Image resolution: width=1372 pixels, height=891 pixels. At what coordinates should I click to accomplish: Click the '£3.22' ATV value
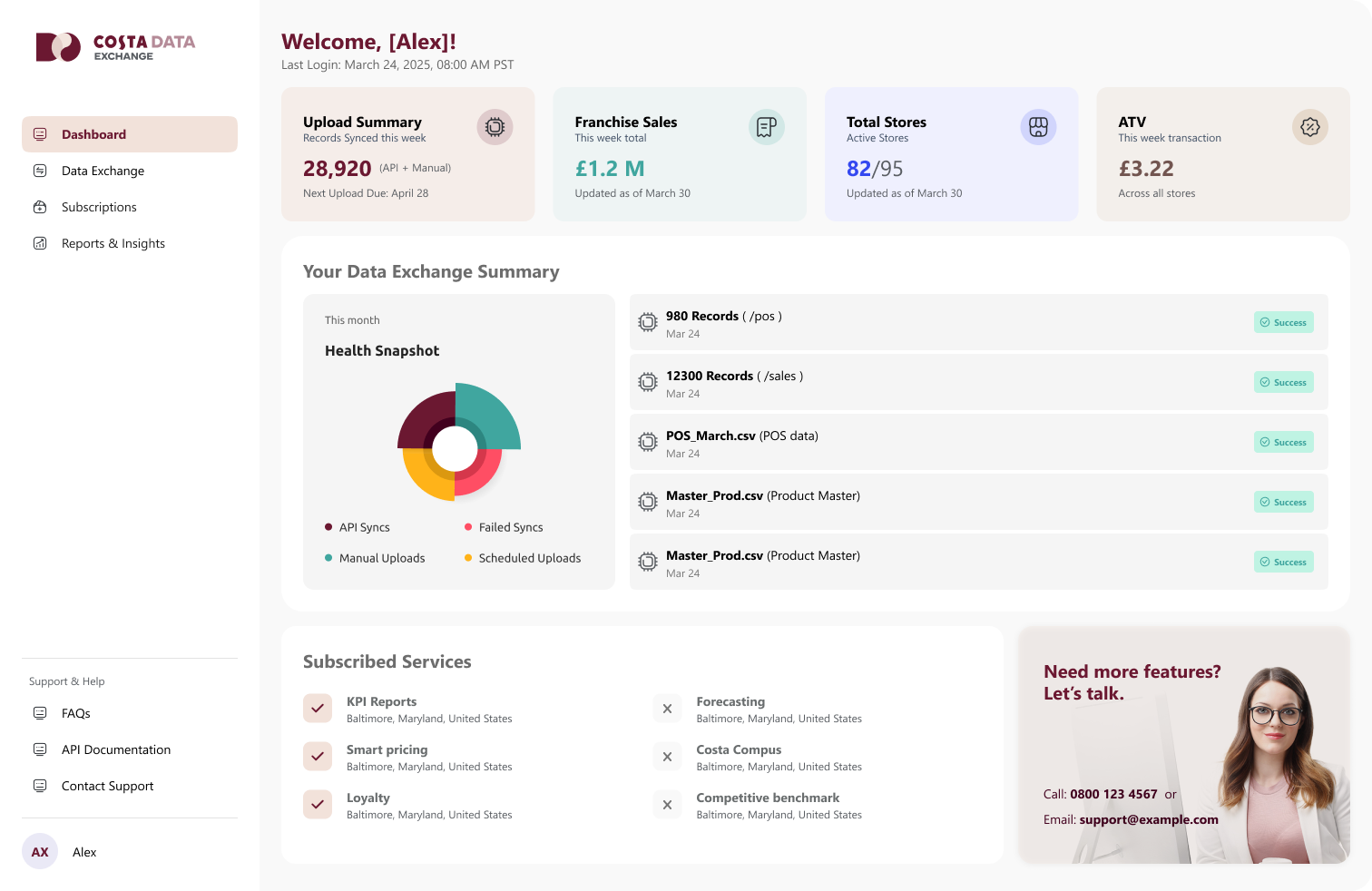[1146, 169]
